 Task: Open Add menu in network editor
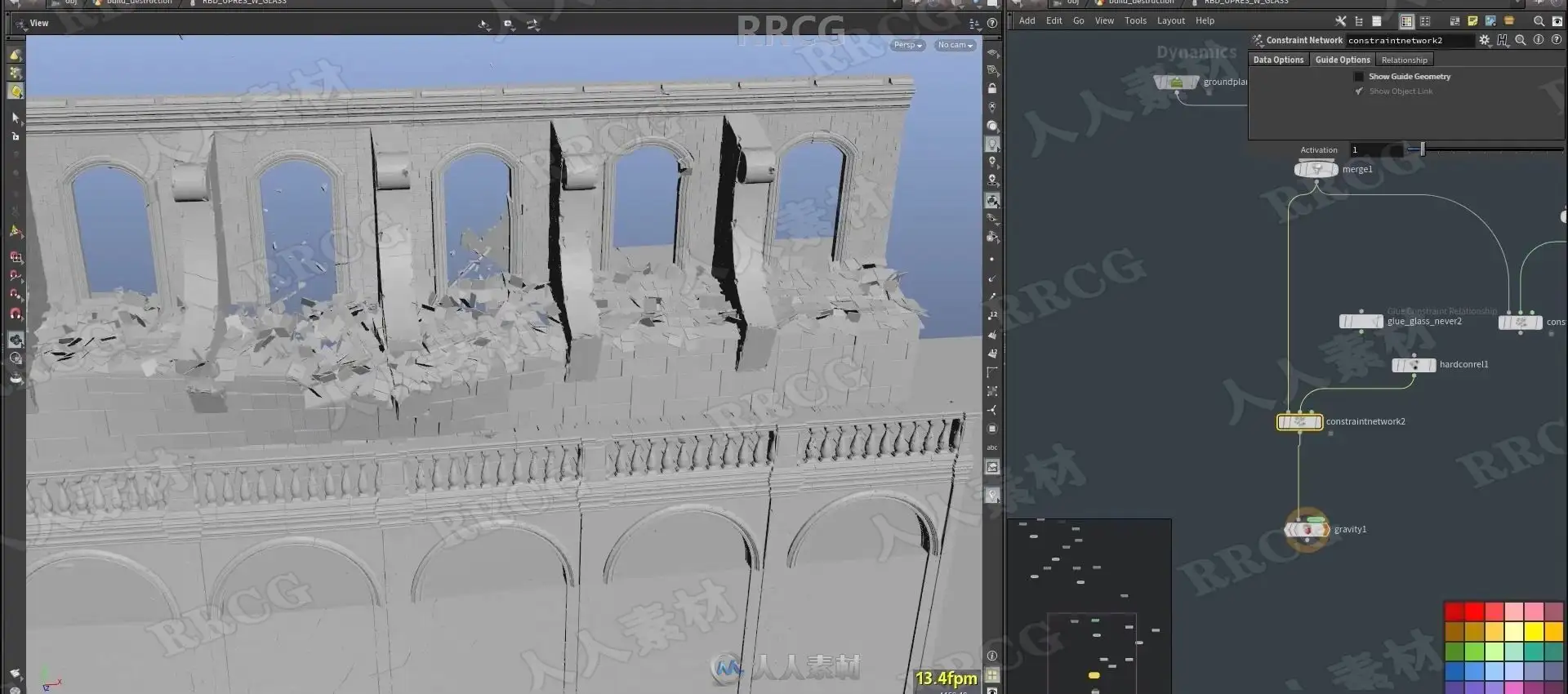(1027, 20)
